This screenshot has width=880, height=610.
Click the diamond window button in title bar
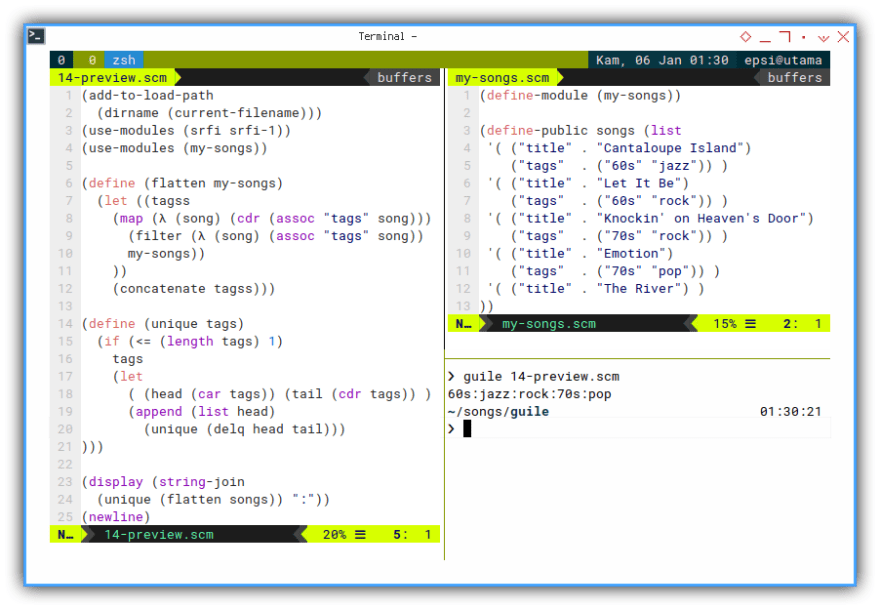pyautogui.click(x=745, y=36)
